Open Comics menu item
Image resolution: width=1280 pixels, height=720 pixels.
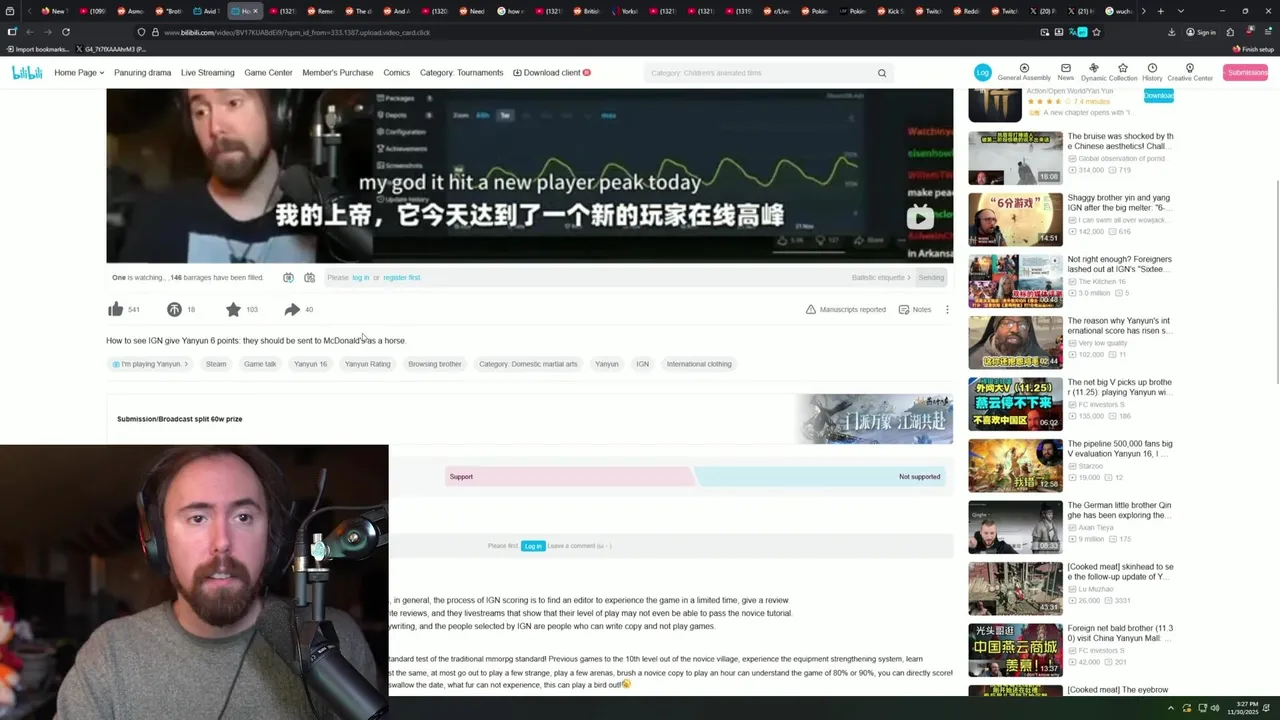coord(396,72)
